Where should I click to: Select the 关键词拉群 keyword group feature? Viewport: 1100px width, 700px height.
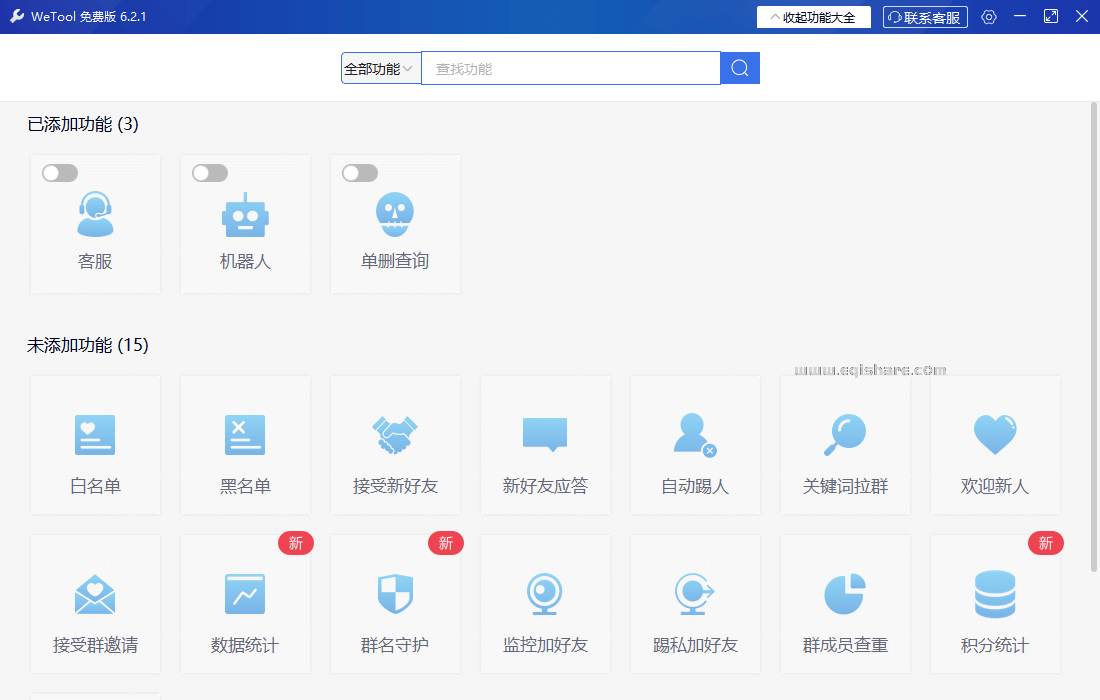click(845, 445)
